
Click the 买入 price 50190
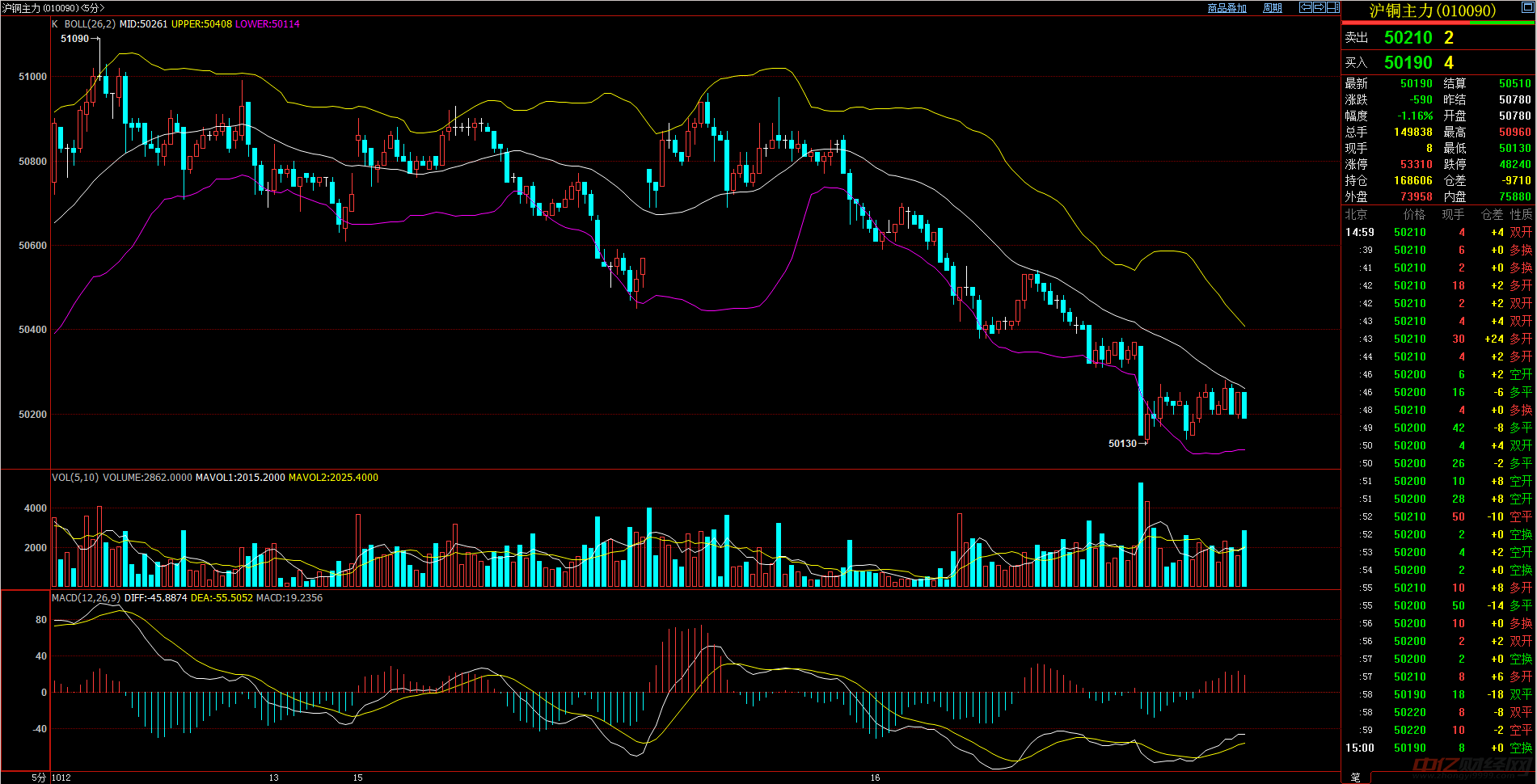coord(1408,63)
